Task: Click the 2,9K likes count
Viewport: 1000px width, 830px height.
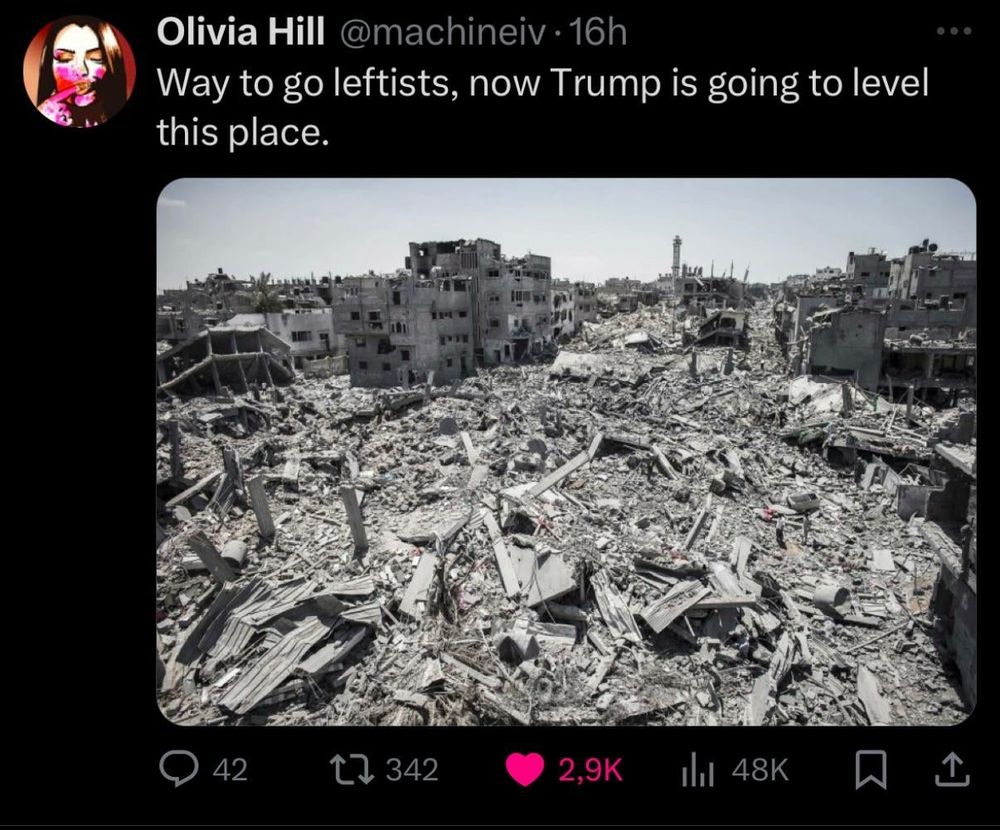Action: click(x=591, y=769)
